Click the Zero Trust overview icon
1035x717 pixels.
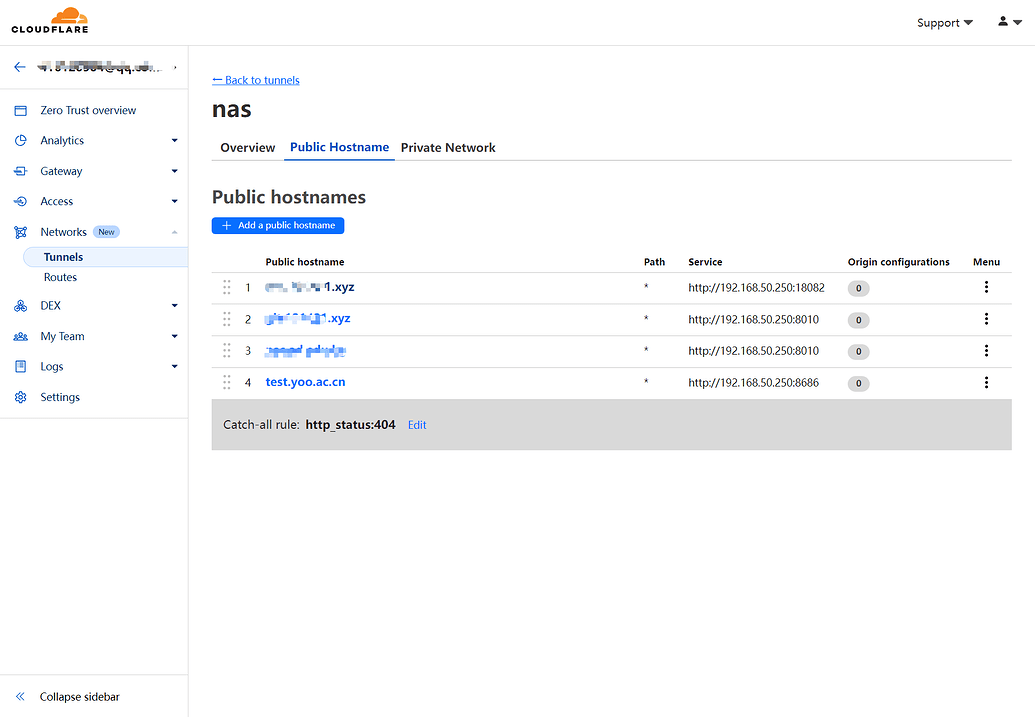point(20,110)
